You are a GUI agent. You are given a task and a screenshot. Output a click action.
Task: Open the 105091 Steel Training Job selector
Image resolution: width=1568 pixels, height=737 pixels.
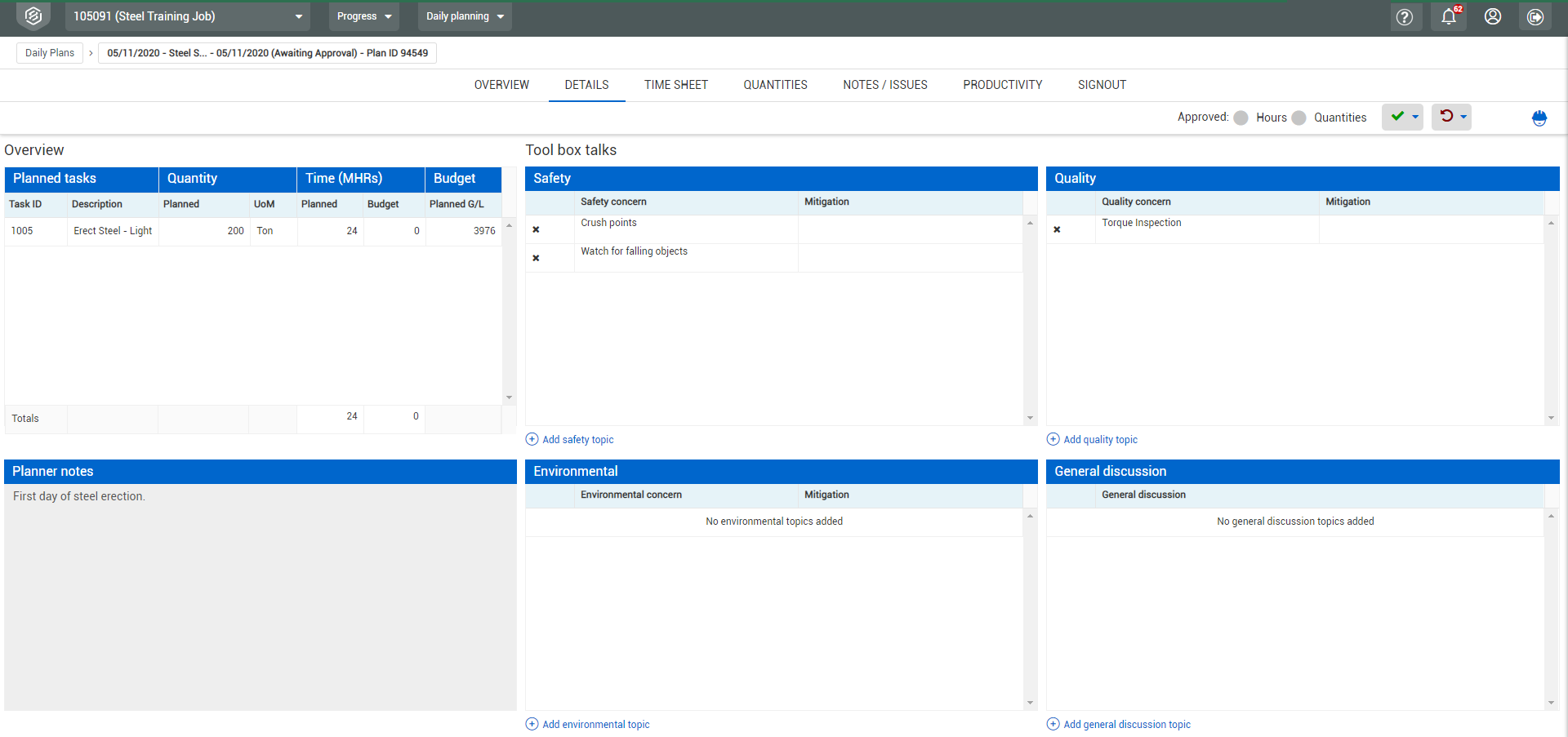(x=188, y=16)
